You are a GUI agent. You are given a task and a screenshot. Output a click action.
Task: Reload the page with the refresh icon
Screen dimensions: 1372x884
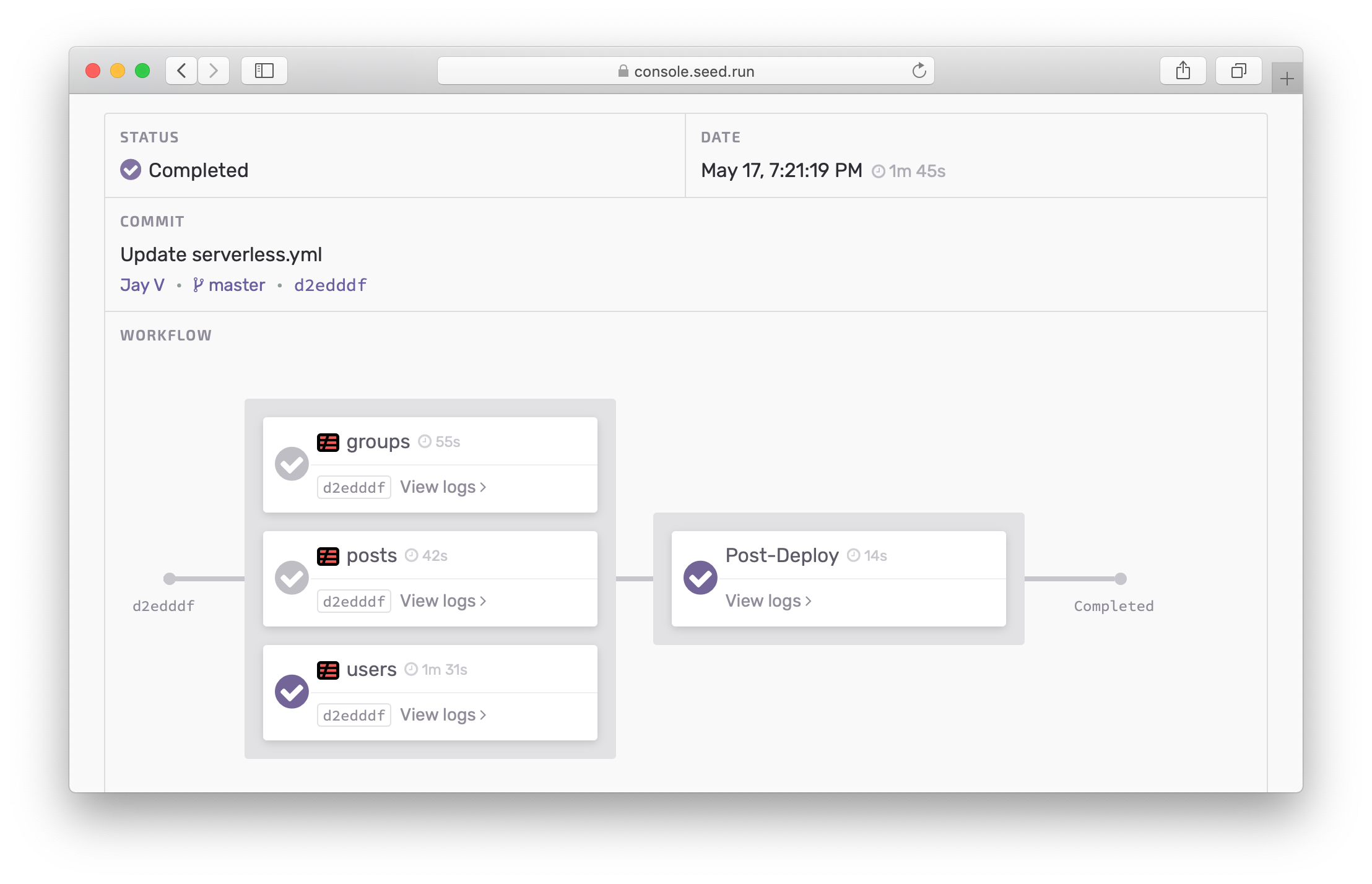(x=919, y=71)
